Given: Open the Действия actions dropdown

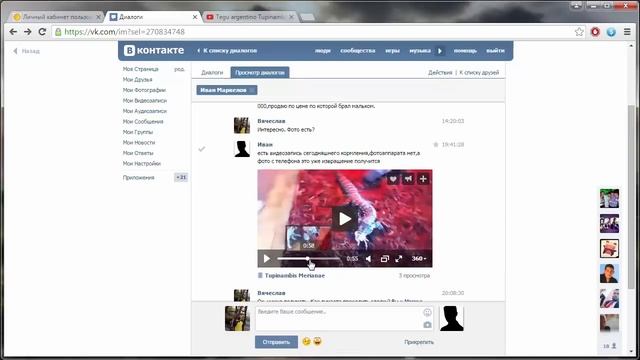Looking at the screenshot, I should (x=440, y=73).
